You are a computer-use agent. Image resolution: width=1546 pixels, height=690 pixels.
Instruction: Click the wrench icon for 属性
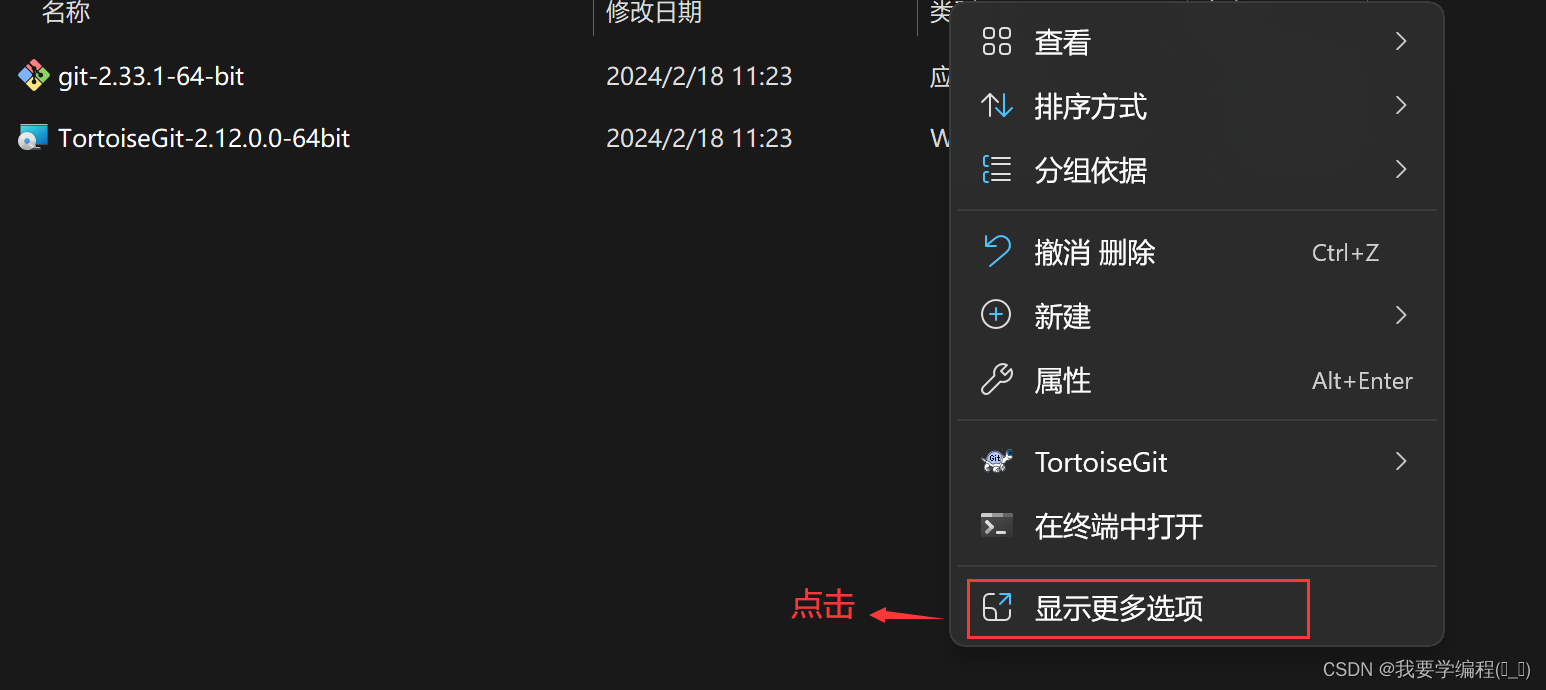tap(997, 380)
